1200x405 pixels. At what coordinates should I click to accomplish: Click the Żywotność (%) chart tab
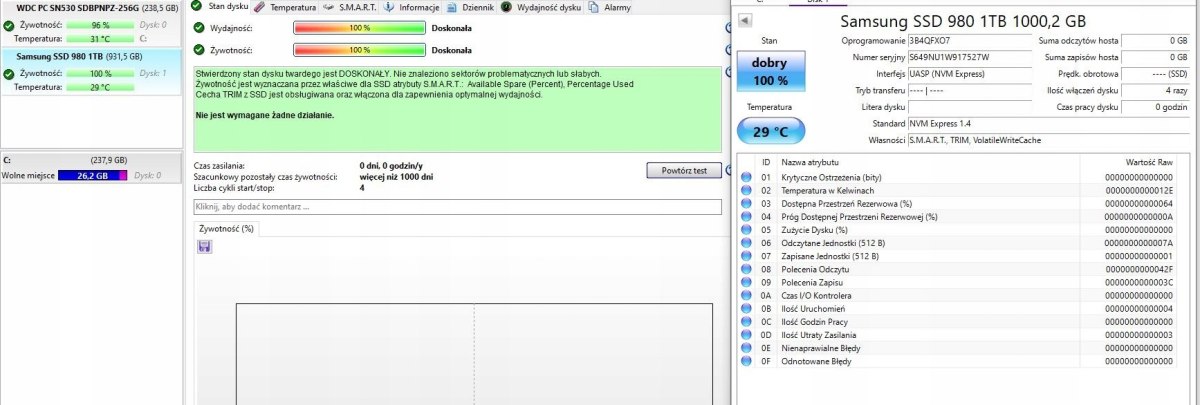pyautogui.click(x=227, y=228)
